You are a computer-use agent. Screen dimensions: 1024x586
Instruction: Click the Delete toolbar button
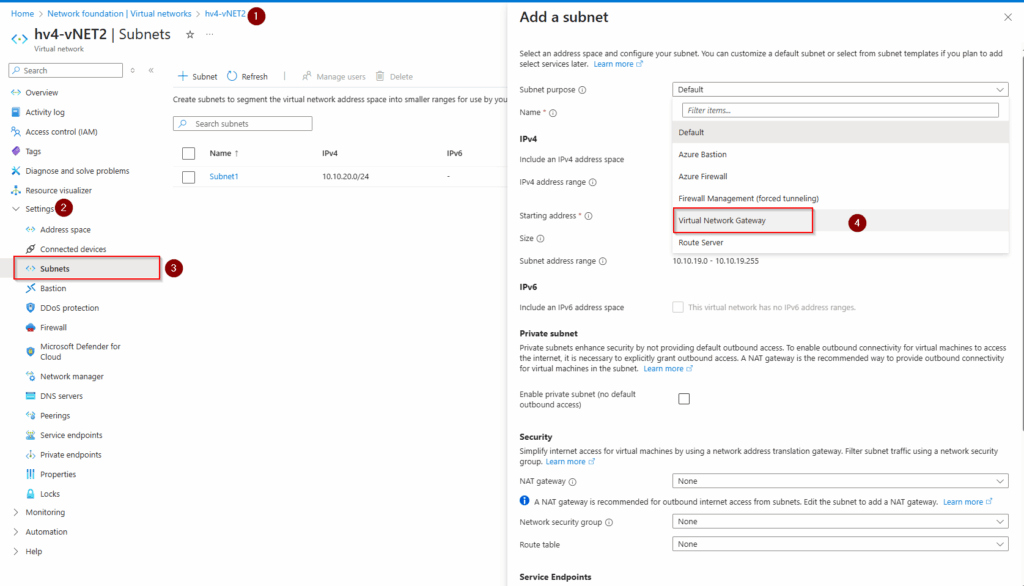pos(394,76)
